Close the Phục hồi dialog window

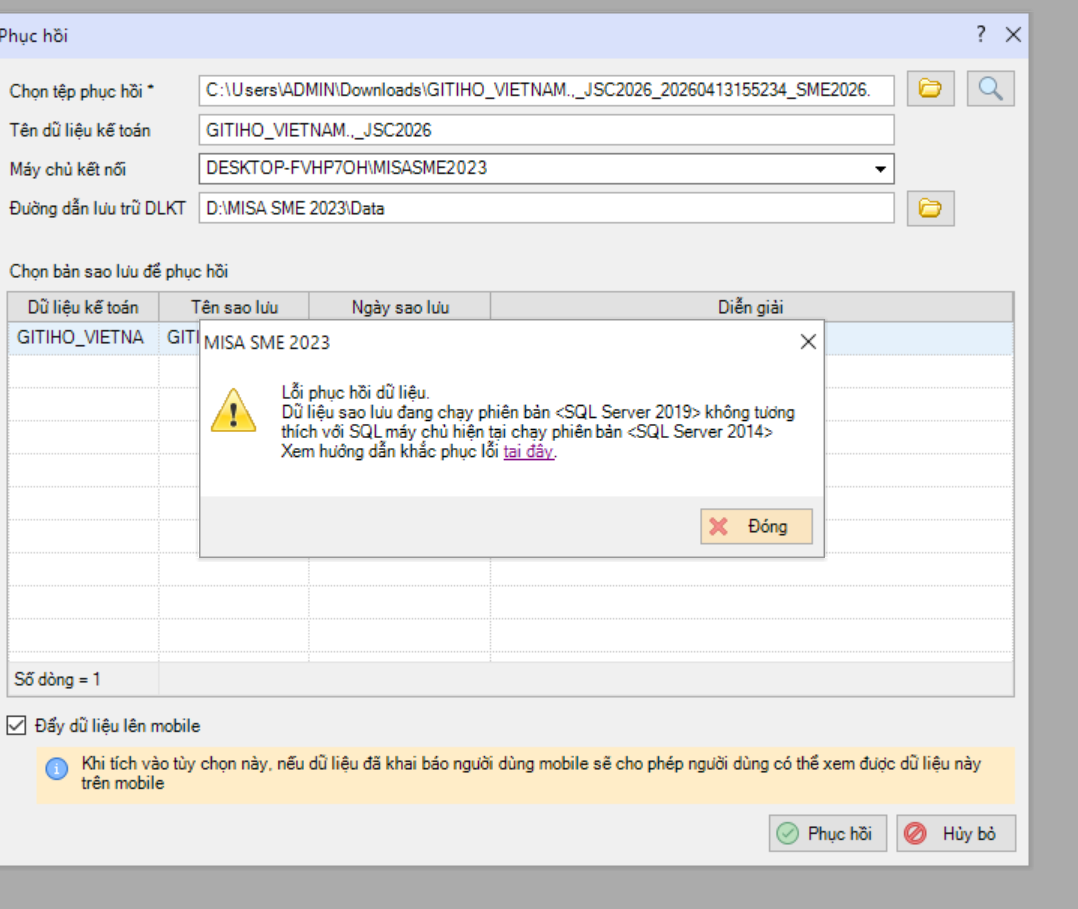1013,34
